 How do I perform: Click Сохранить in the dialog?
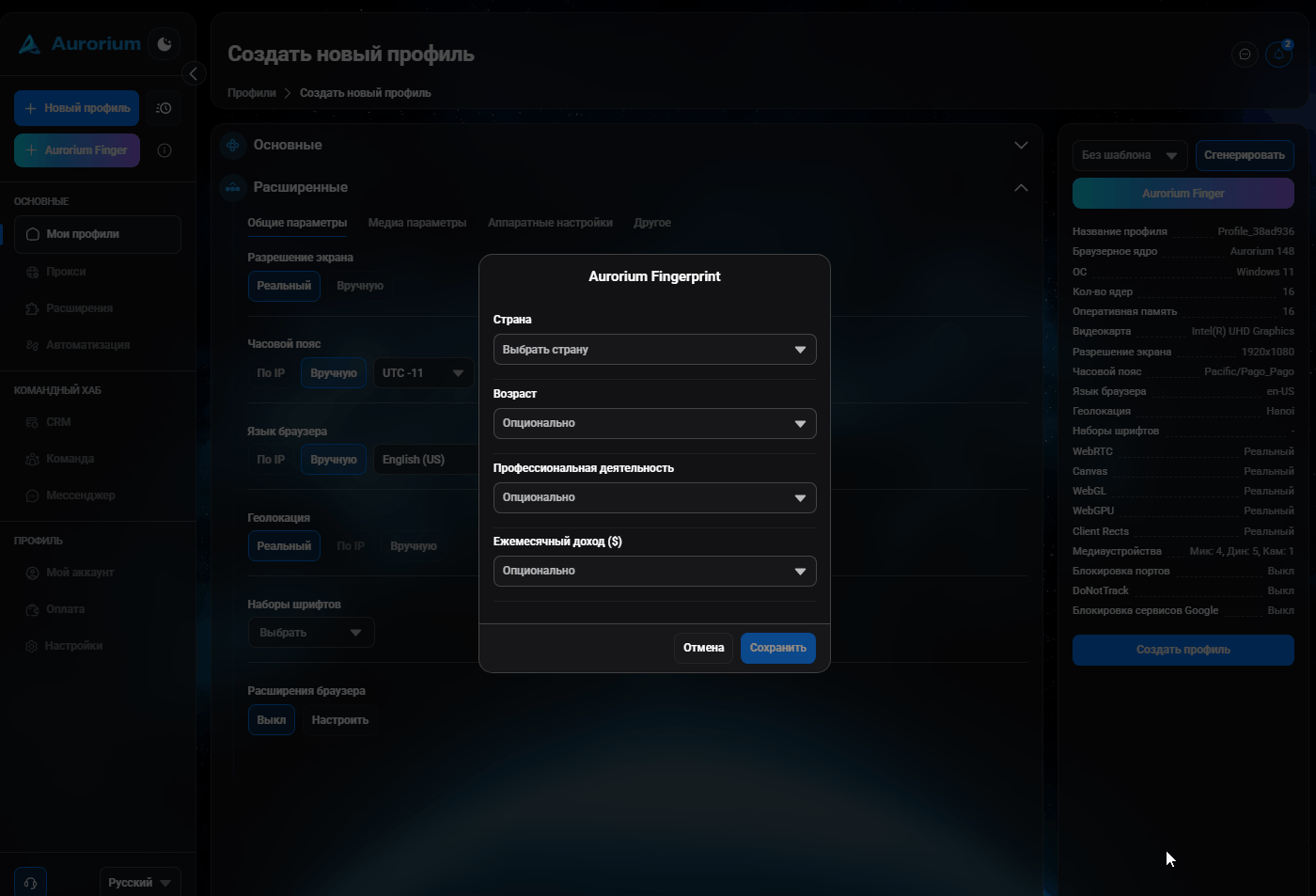[777, 648]
